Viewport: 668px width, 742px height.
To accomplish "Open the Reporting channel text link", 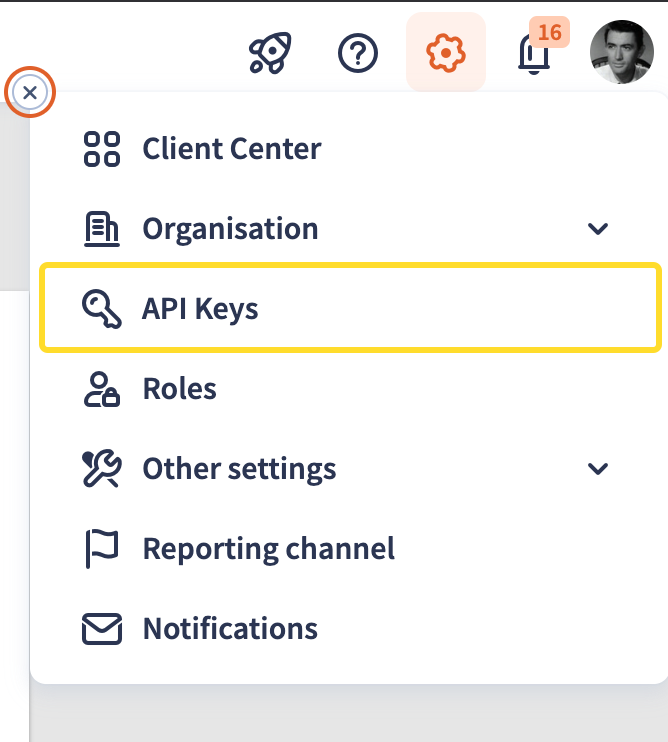I will pyautogui.click(x=269, y=549).
